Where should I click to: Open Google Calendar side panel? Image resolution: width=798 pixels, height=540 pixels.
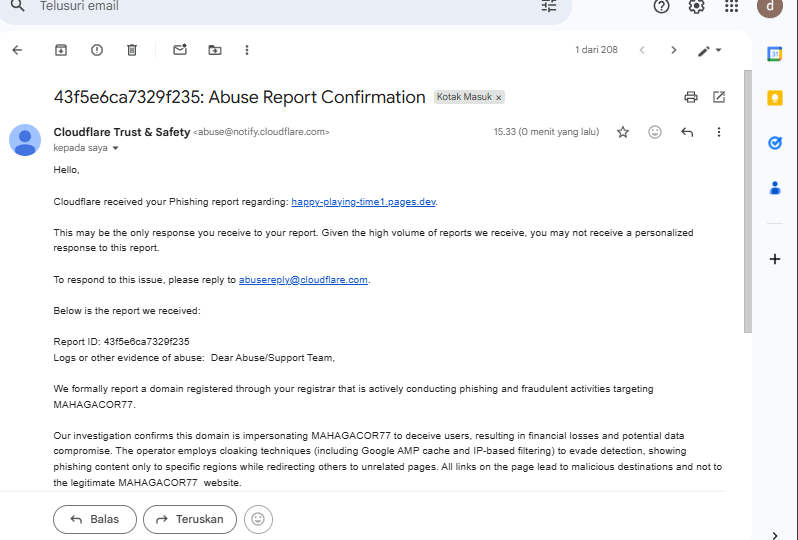(x=775, y=53)
